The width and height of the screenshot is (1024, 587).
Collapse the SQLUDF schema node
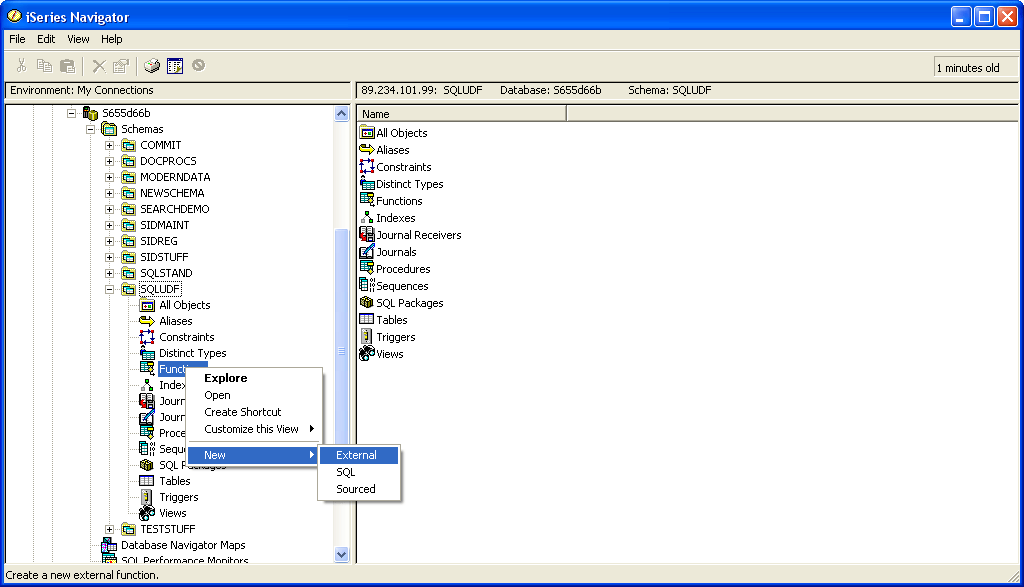click(110, 289)
